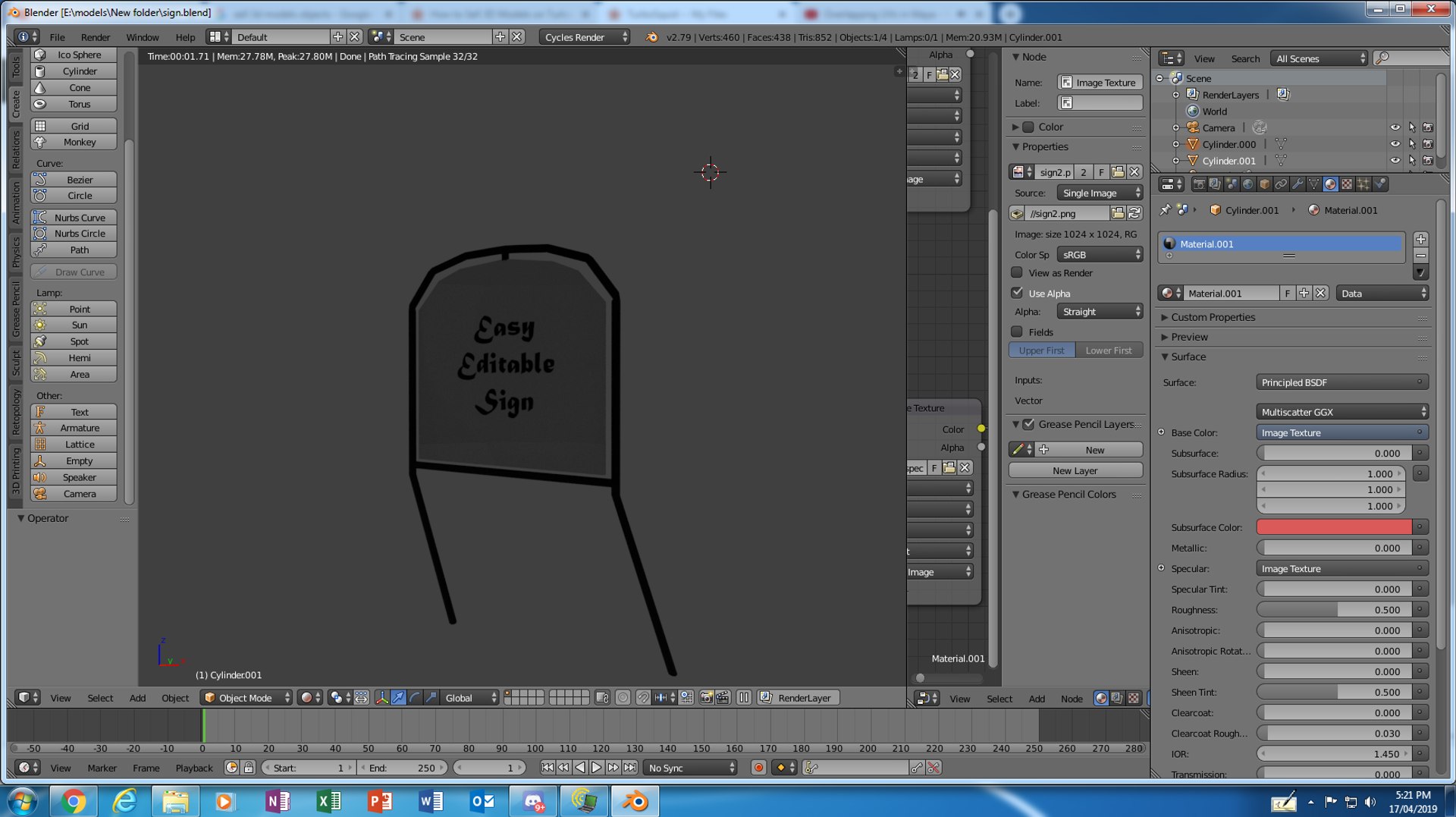Screen dimensions: 1456x817
Task: Add a Sun lamp
Action: 74,325
